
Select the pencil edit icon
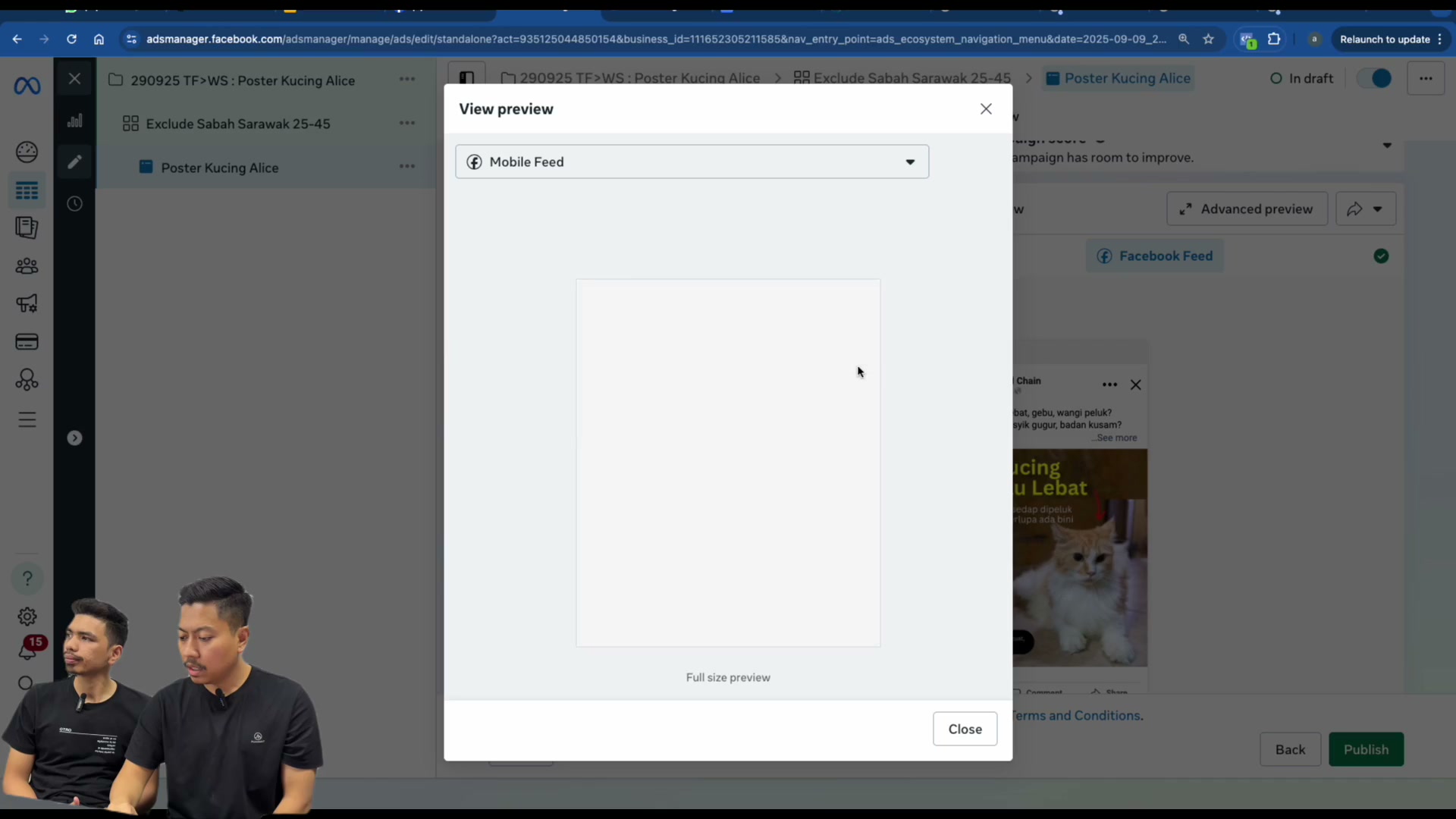(74, 162)
